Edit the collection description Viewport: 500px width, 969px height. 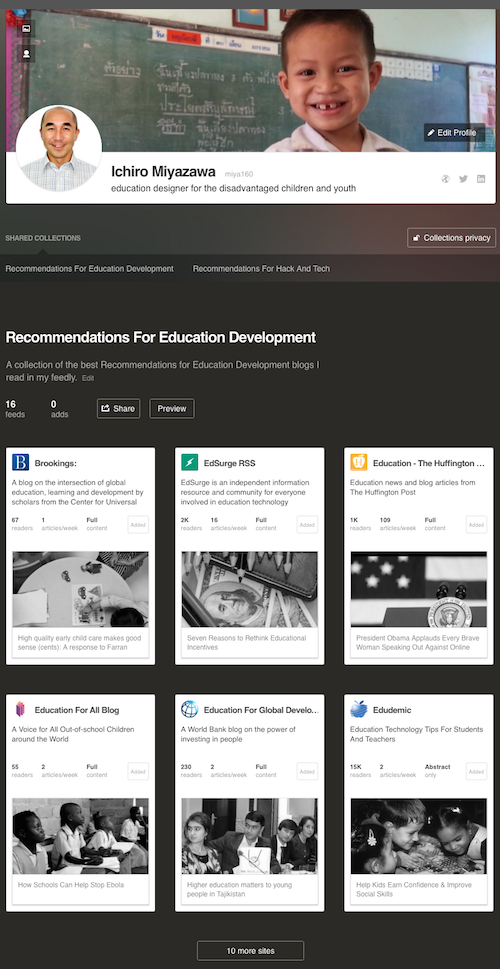88,378
